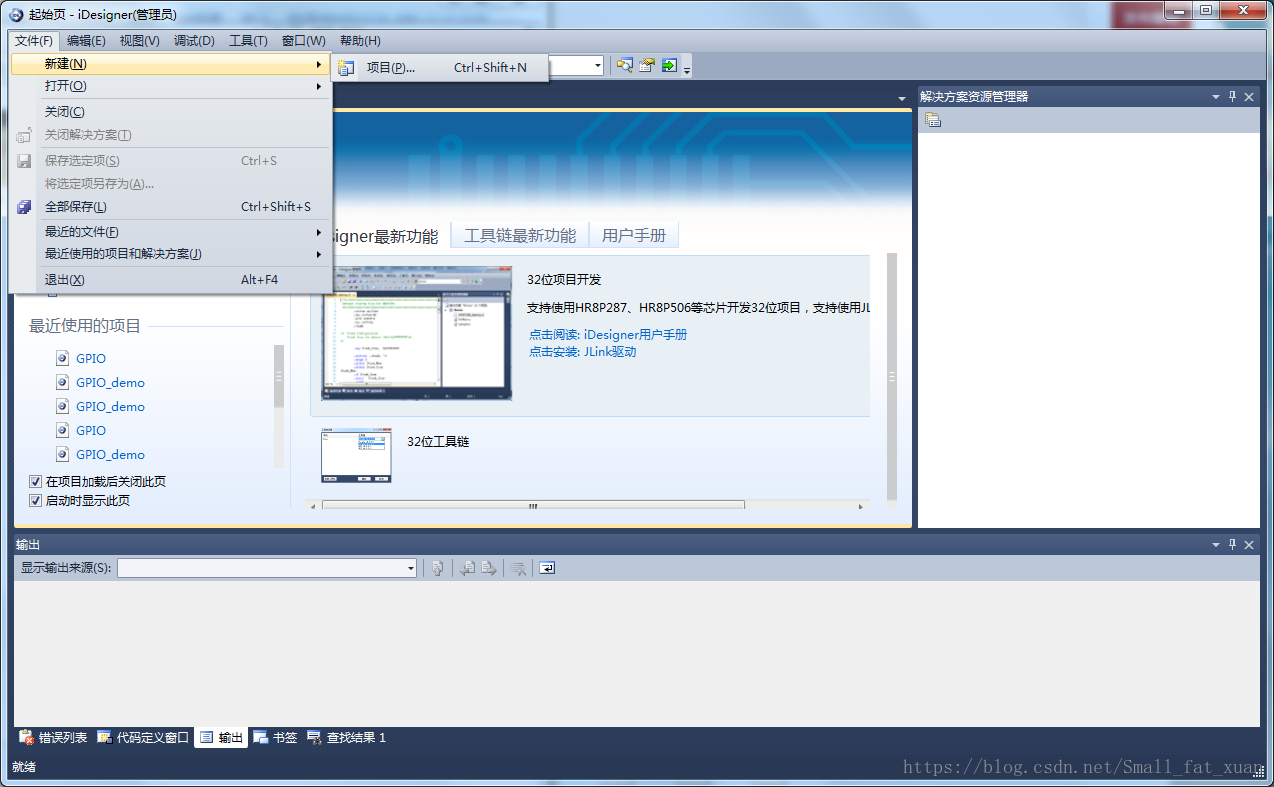
Task: Open the document tab list dropdown arrow
Action: click(901, 97)
